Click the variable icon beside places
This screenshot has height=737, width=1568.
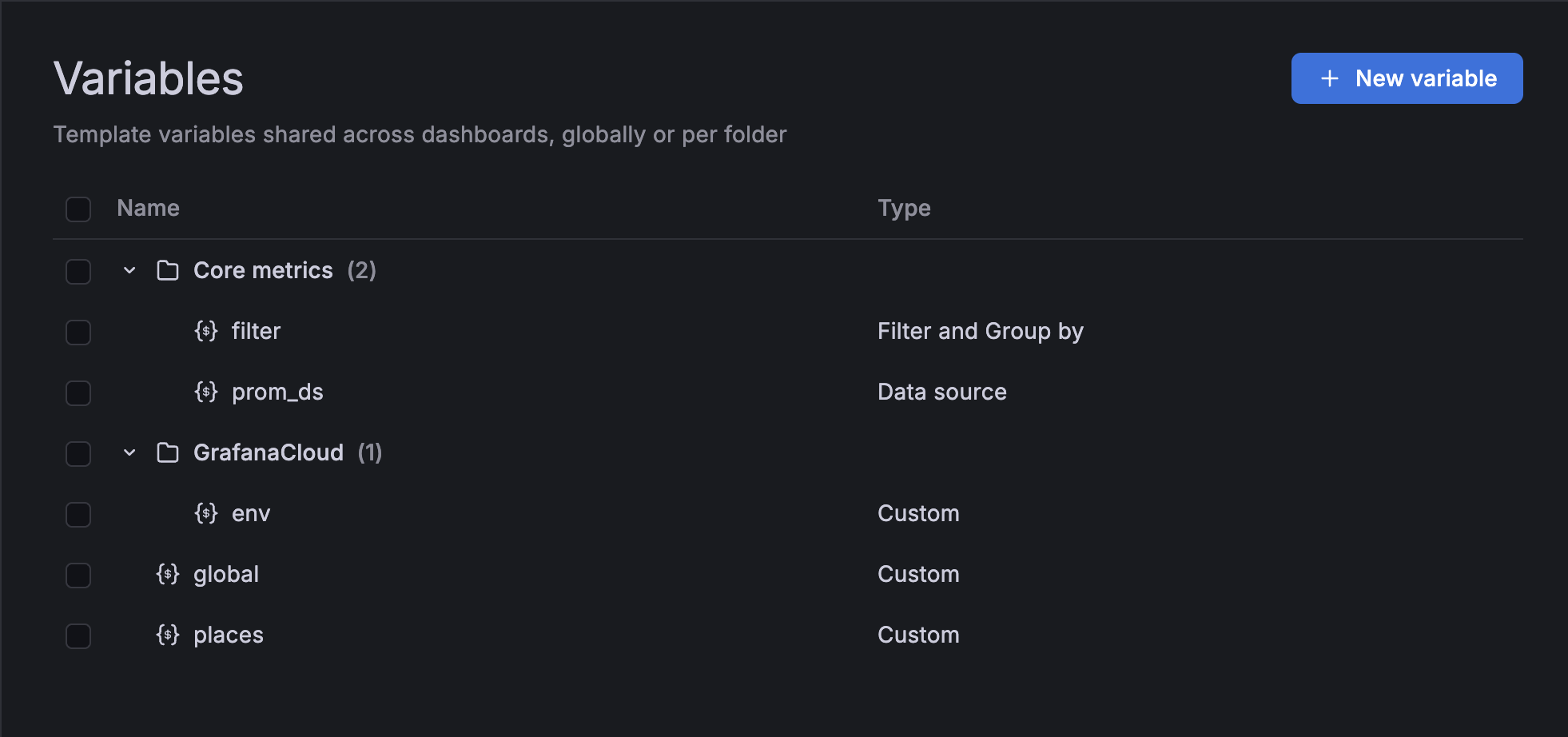point(168,635)
